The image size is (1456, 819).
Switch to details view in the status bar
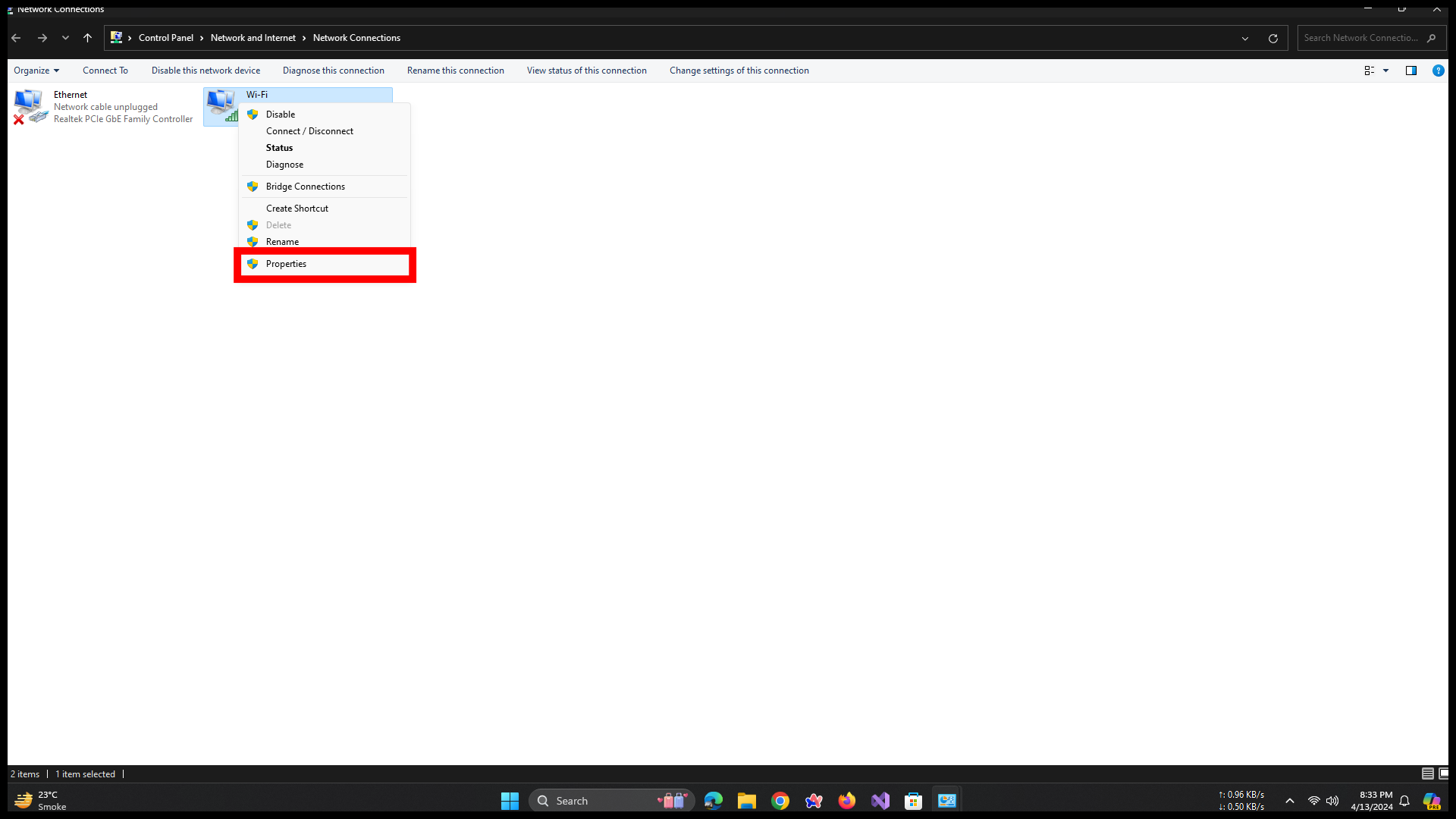pyautogui.click(x=1427, y=773)
